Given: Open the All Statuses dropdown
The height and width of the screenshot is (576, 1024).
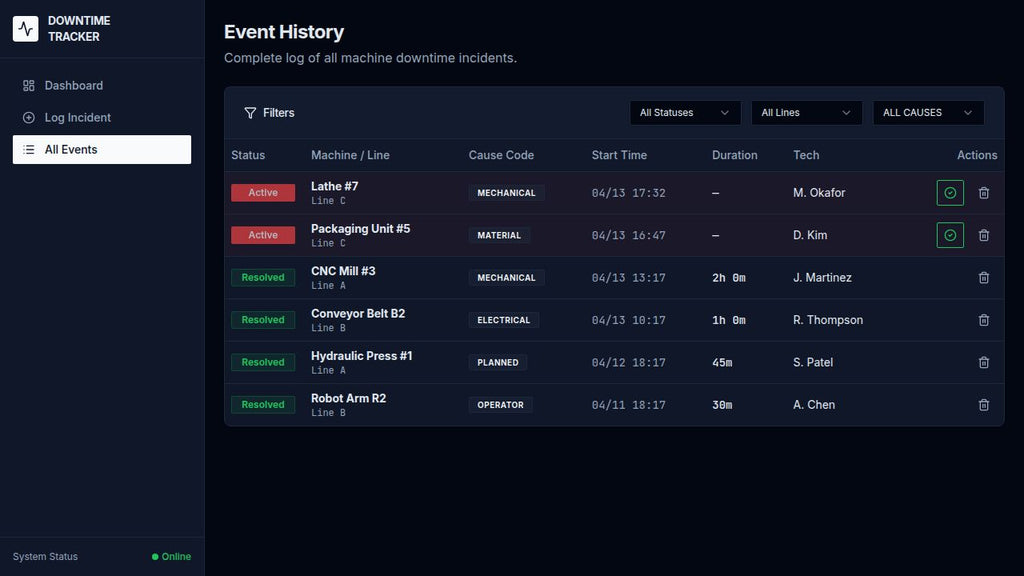Looking at the screenshot, I should point(685,113).
